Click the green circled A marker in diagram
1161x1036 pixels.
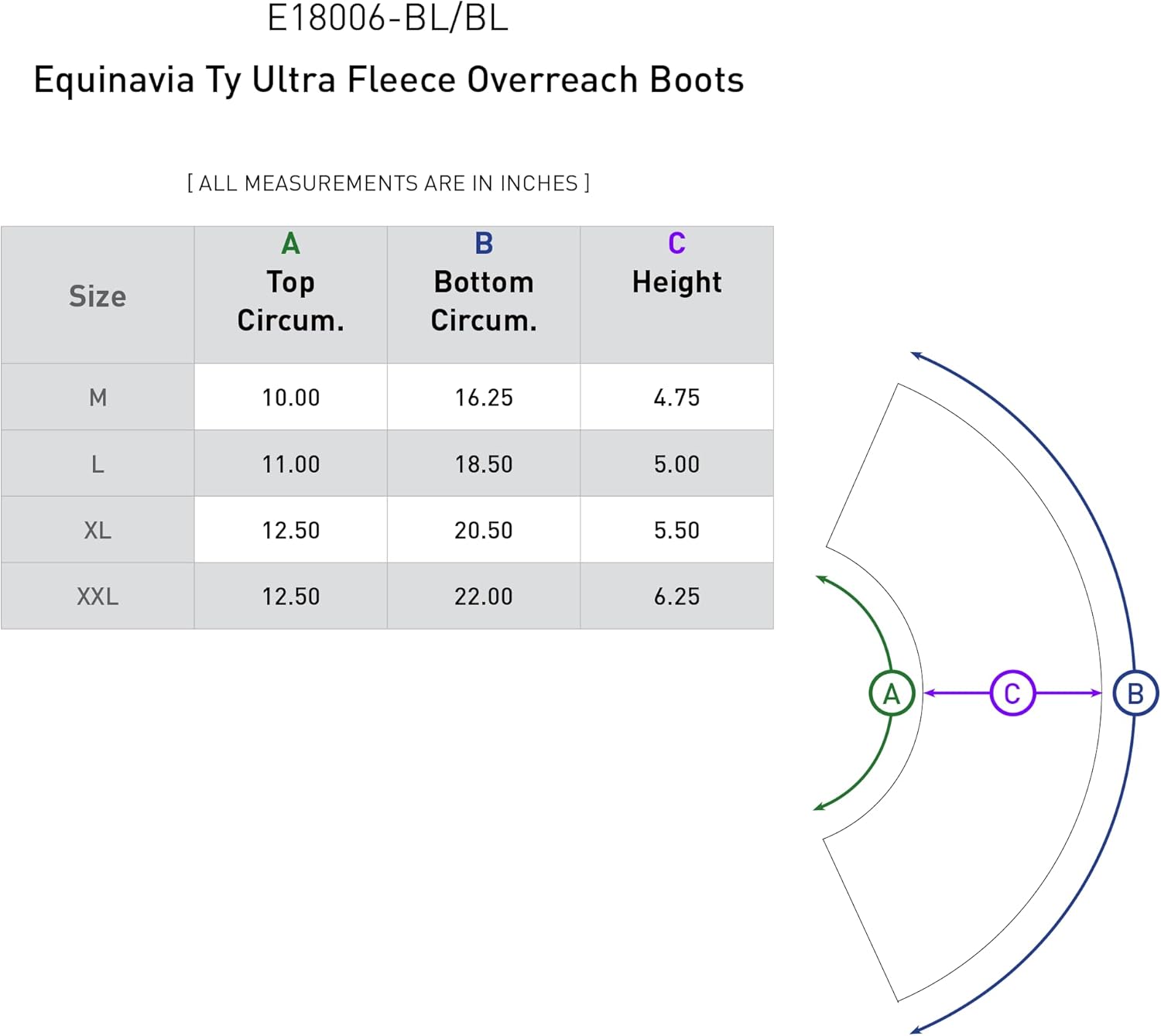pyautogui.click(x=892, y=693)
